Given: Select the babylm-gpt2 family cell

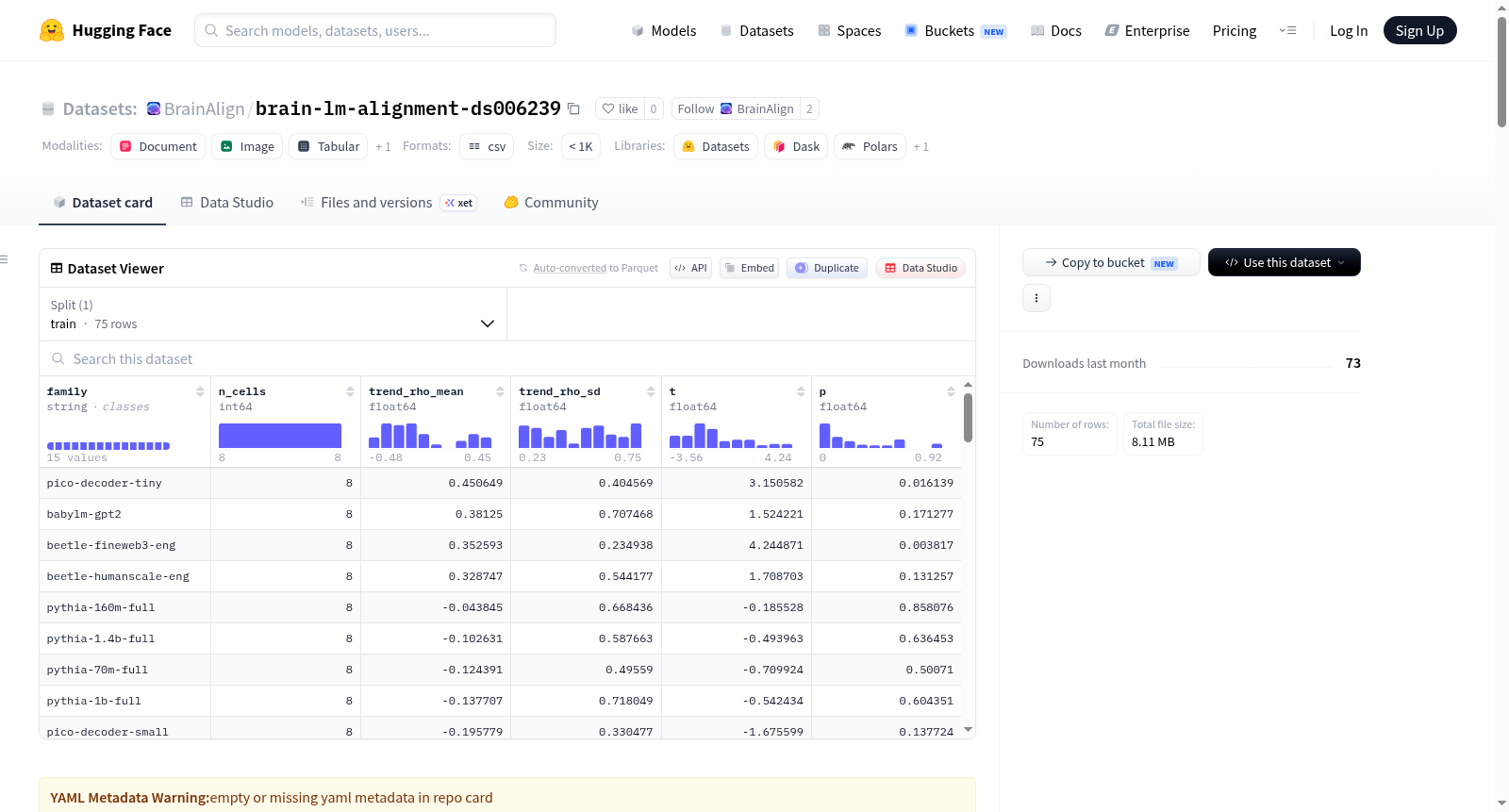Looking at the screenshot, I should pyautogui.click(x=124, y=514).
